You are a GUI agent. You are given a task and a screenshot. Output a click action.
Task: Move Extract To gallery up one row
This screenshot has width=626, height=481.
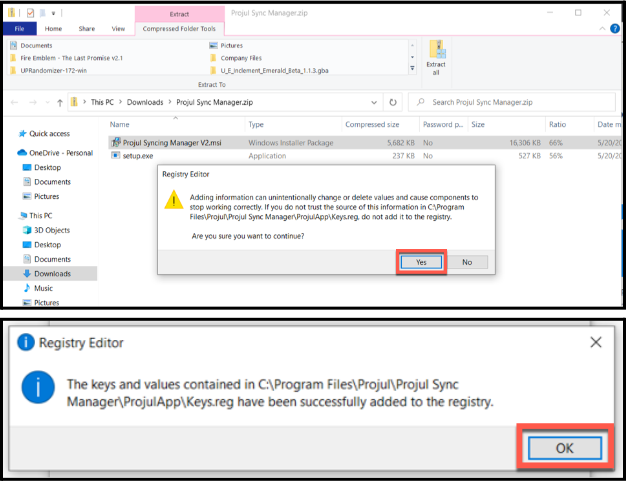(412, 45)
